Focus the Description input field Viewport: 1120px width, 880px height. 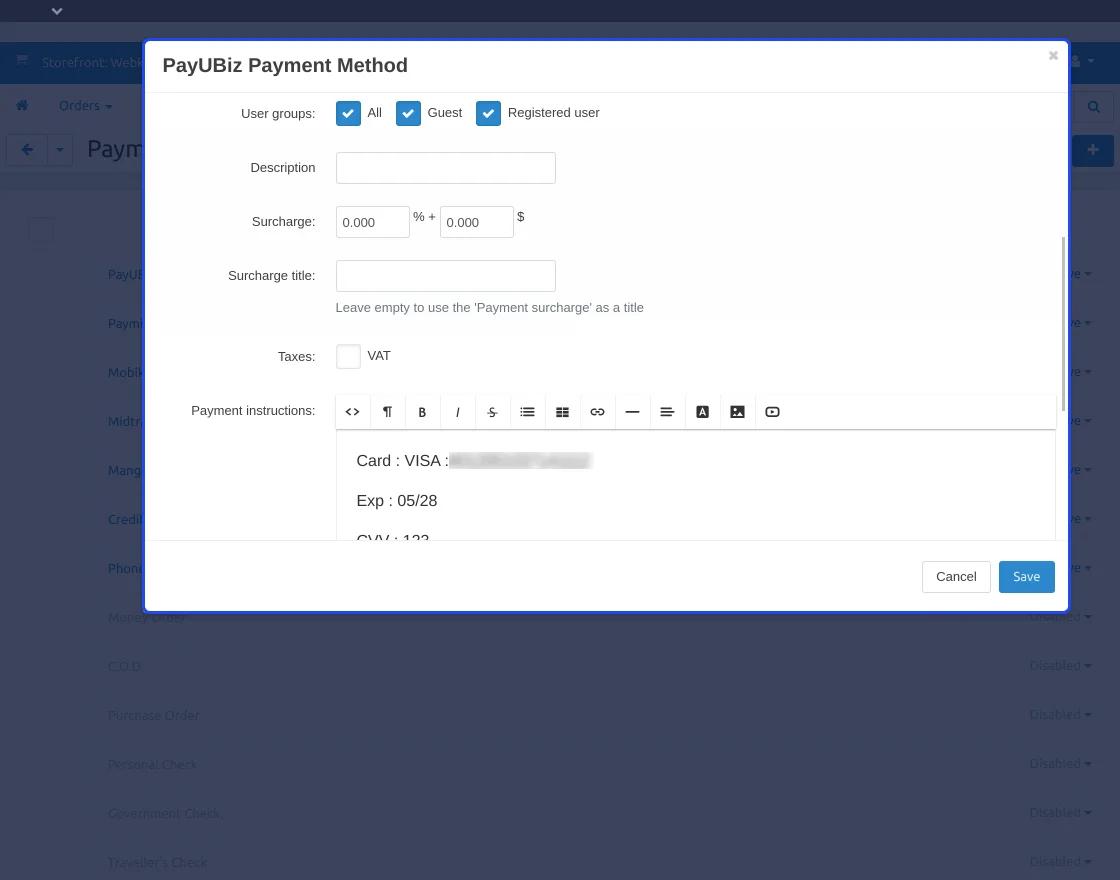pos(446,168)
